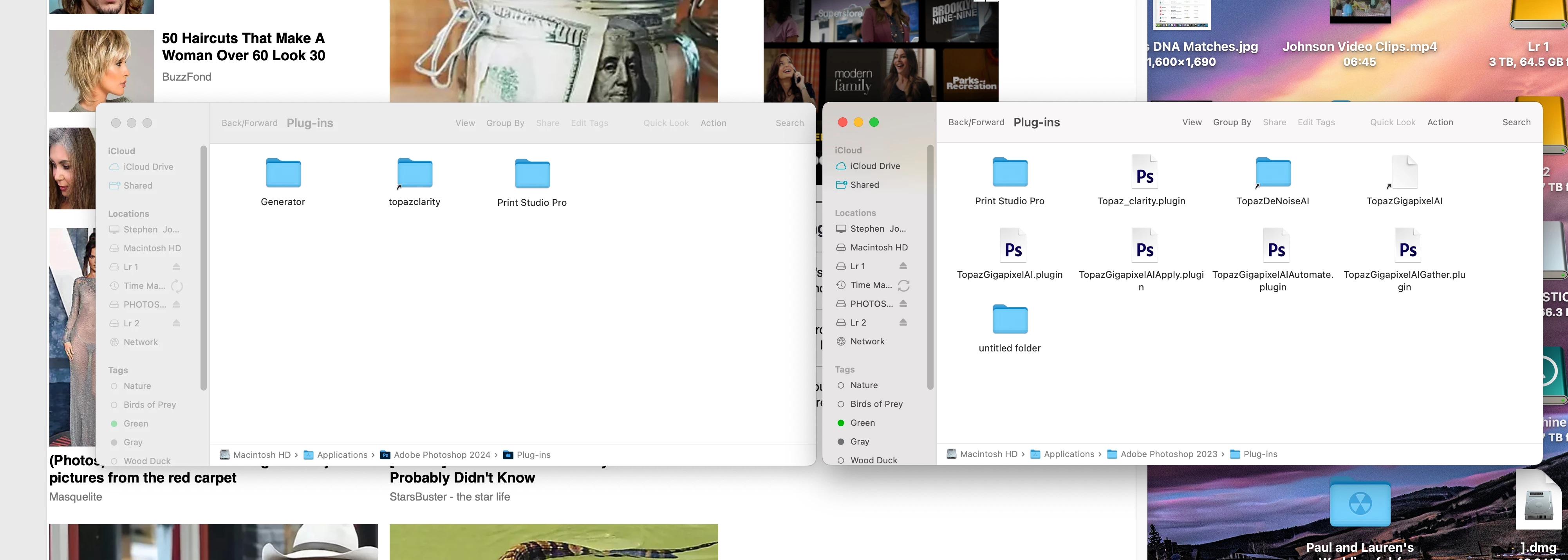Select Macintosh HD in right Finder sidebar
This screenshot has height=560, width=1568.
[878, 247]
